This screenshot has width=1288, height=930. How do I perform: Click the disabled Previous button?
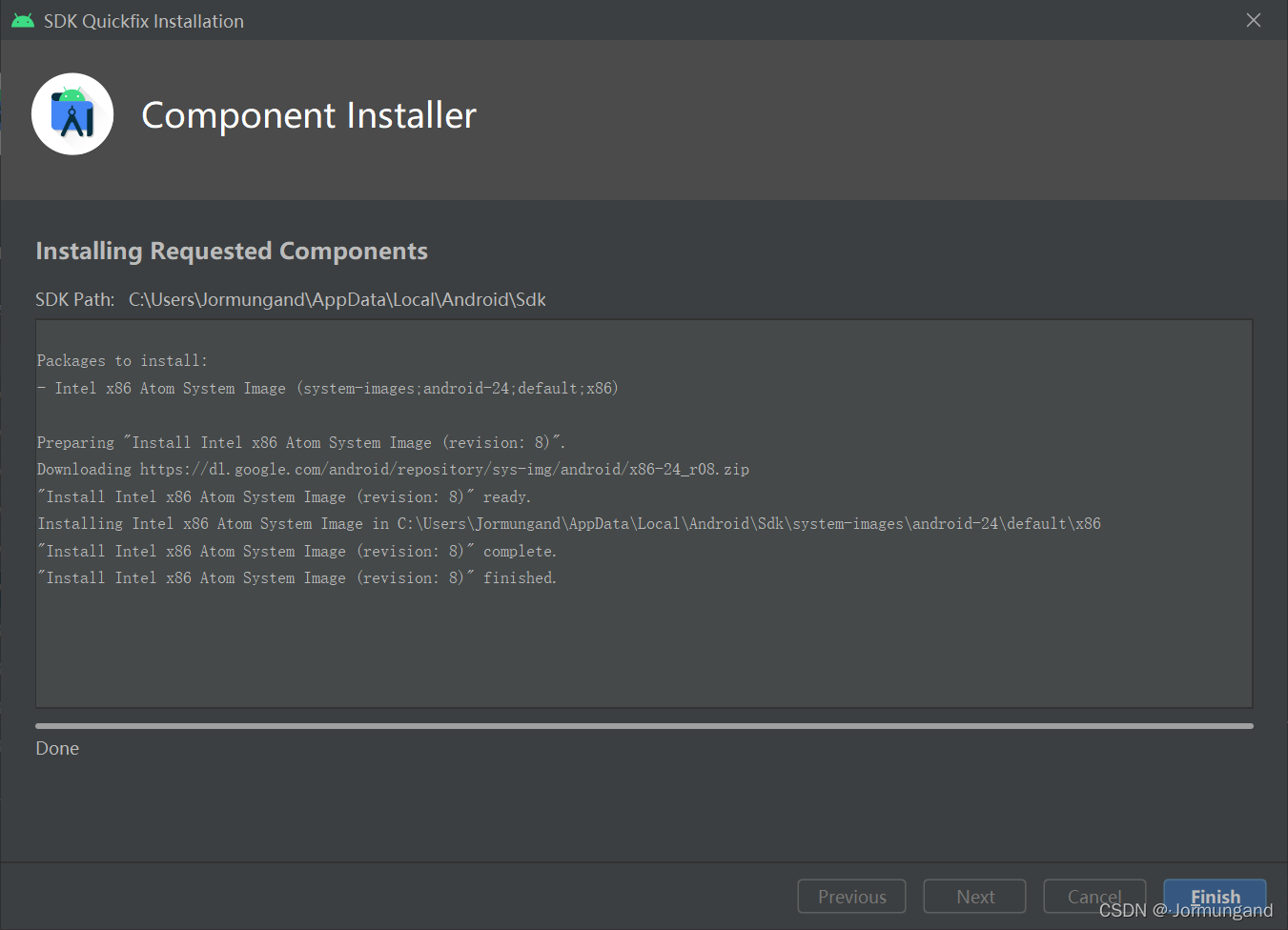(x=851, y=897)
